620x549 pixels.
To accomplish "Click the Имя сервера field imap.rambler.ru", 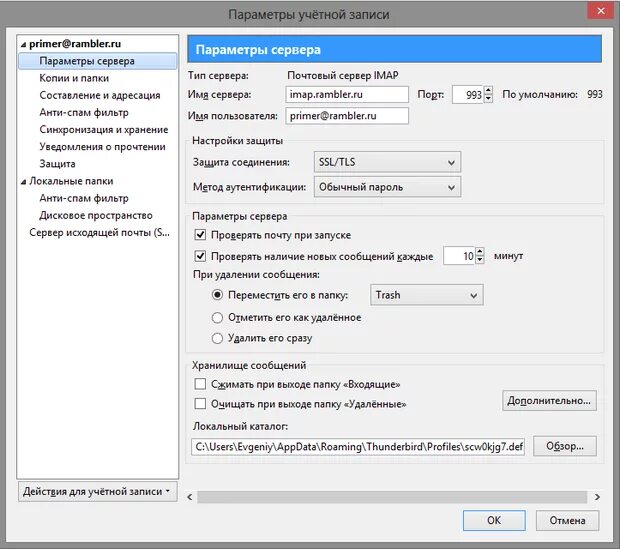I will [347, 95].
